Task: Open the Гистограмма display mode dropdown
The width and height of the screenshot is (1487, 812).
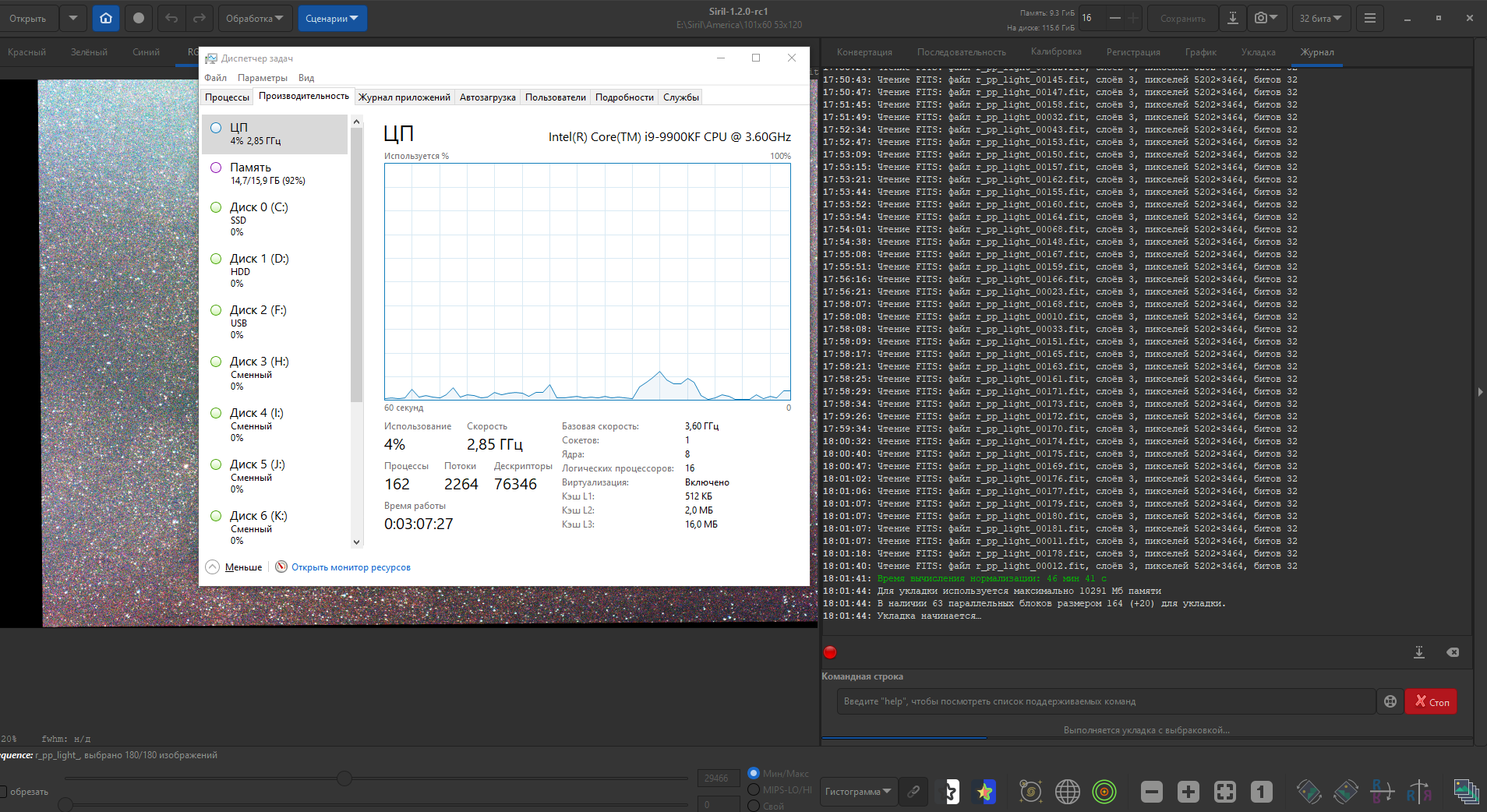Action: [857, 792]
